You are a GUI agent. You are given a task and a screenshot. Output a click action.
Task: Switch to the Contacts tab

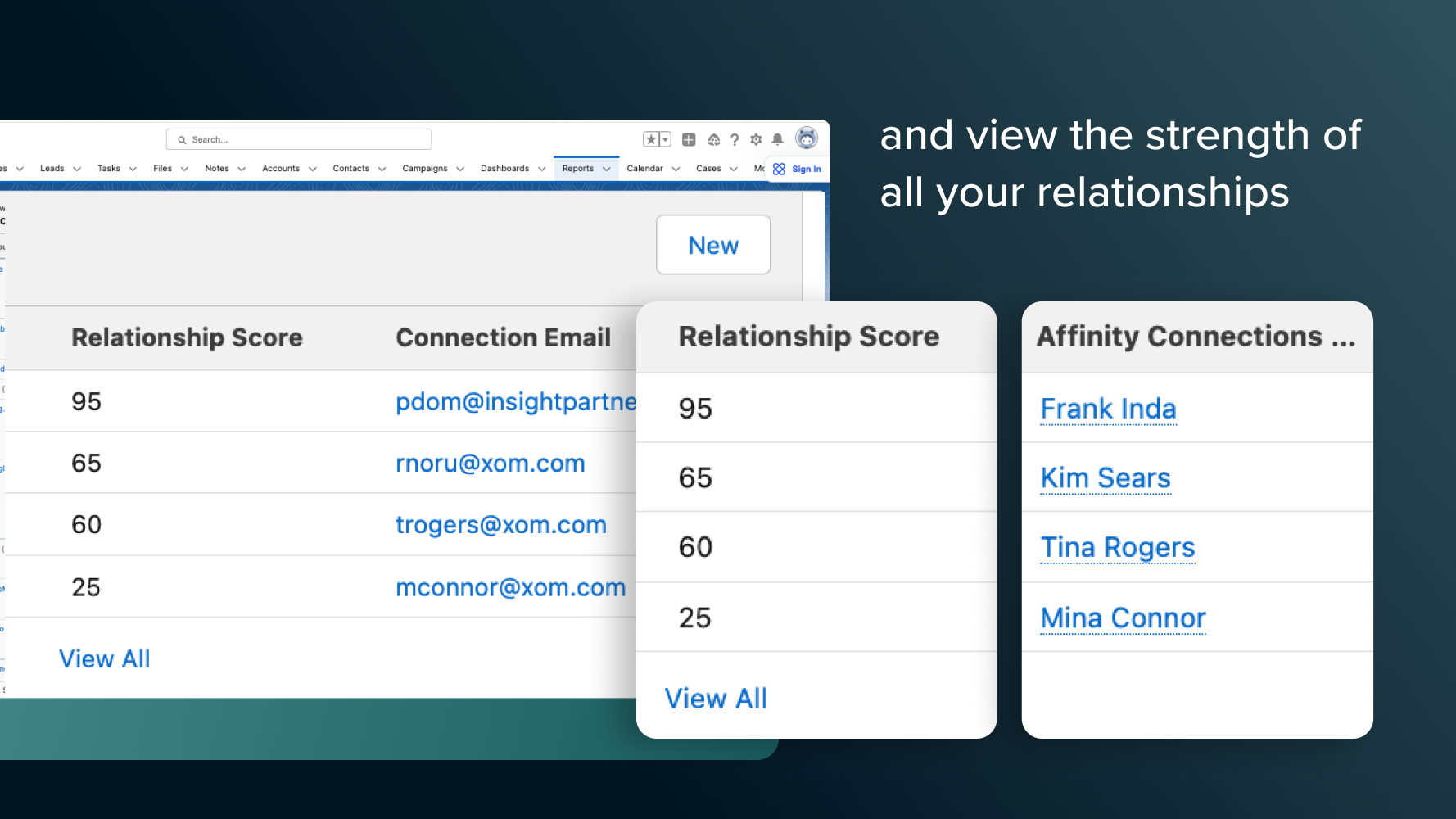coord(350,169)
